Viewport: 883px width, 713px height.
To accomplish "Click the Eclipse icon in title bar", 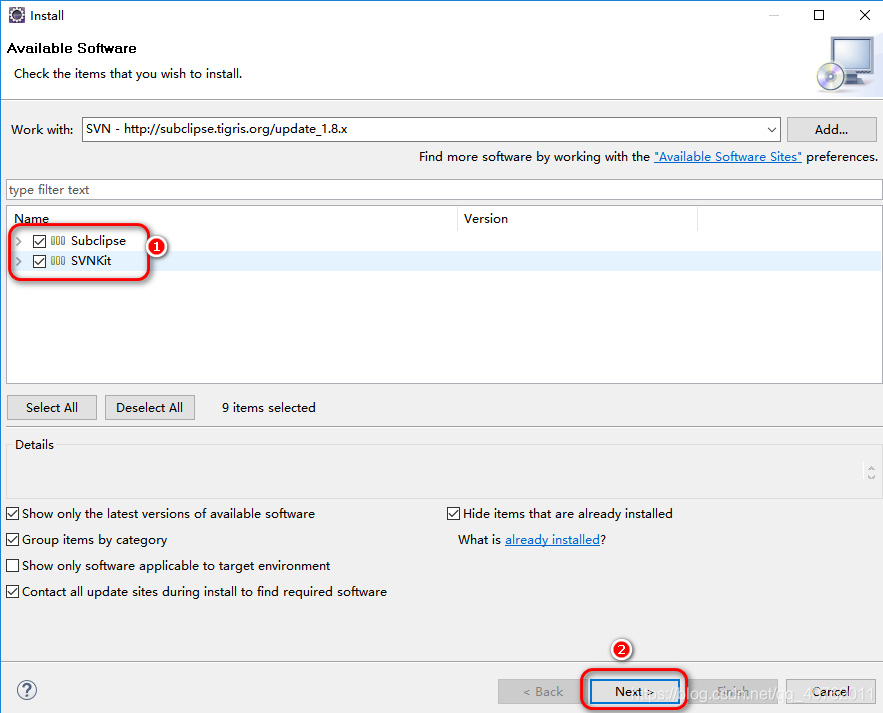I will (x=17, y=15).
